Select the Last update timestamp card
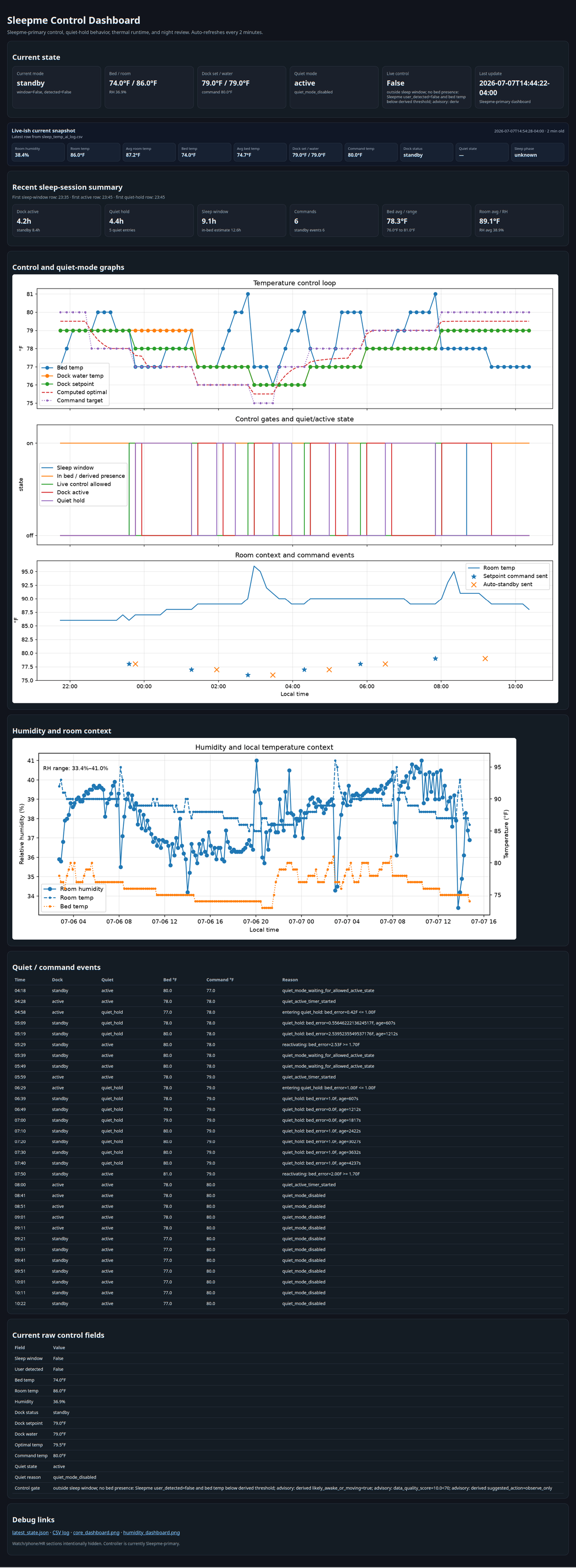Image resolution: width=576 pixels, height=1568 pixels. tap(519, 87)
